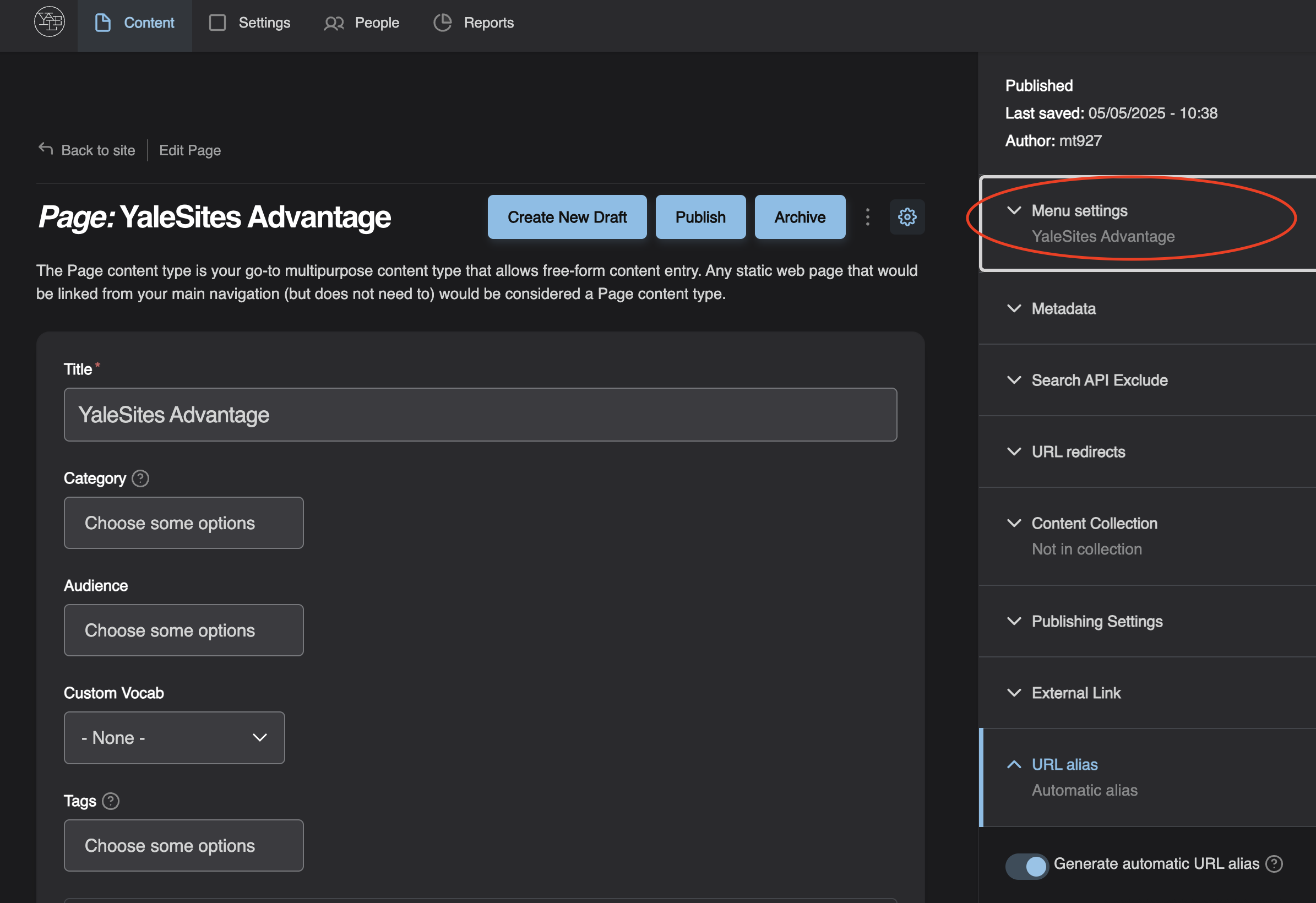This screenshot has width=1316, height=903.
Task: Click the Published status text
Action: [x=1039, y=85]
